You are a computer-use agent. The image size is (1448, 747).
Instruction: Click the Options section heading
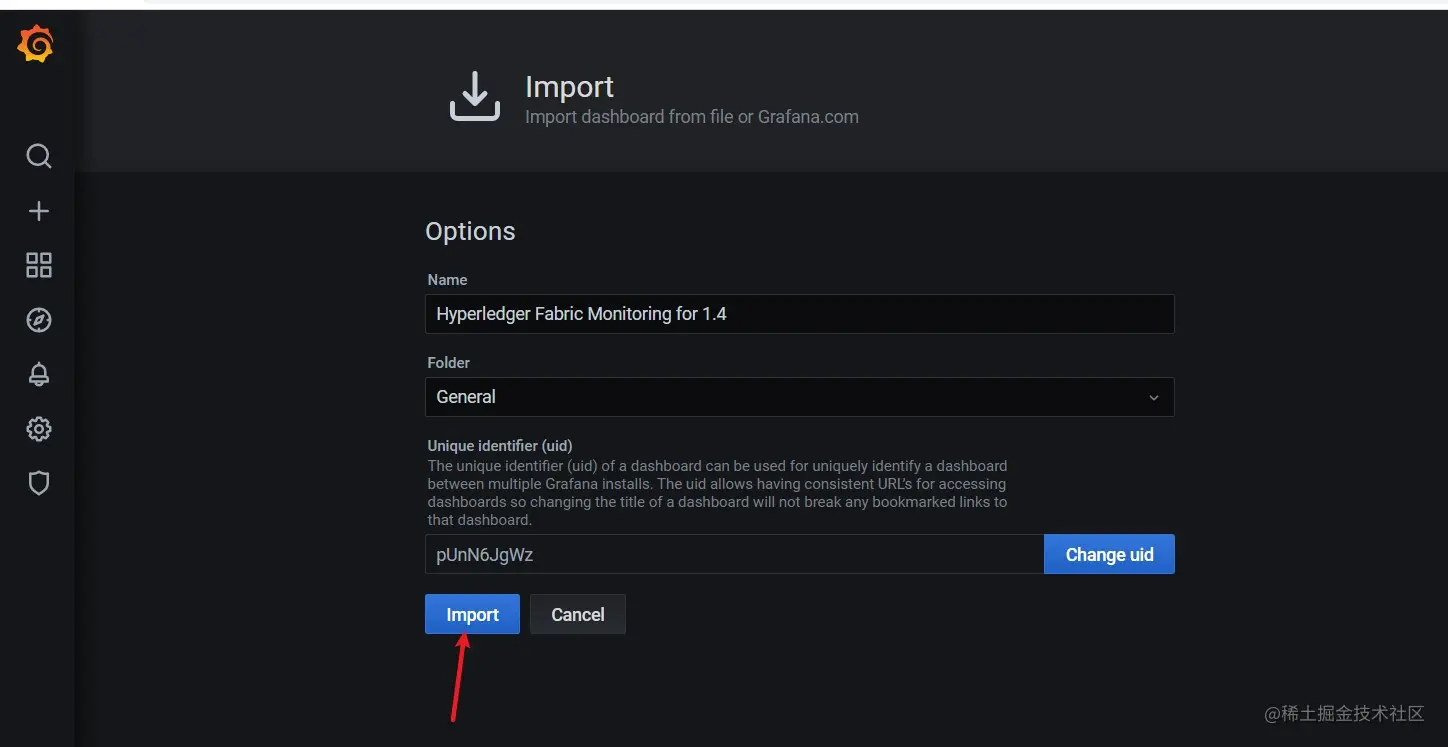click(470, 231)
